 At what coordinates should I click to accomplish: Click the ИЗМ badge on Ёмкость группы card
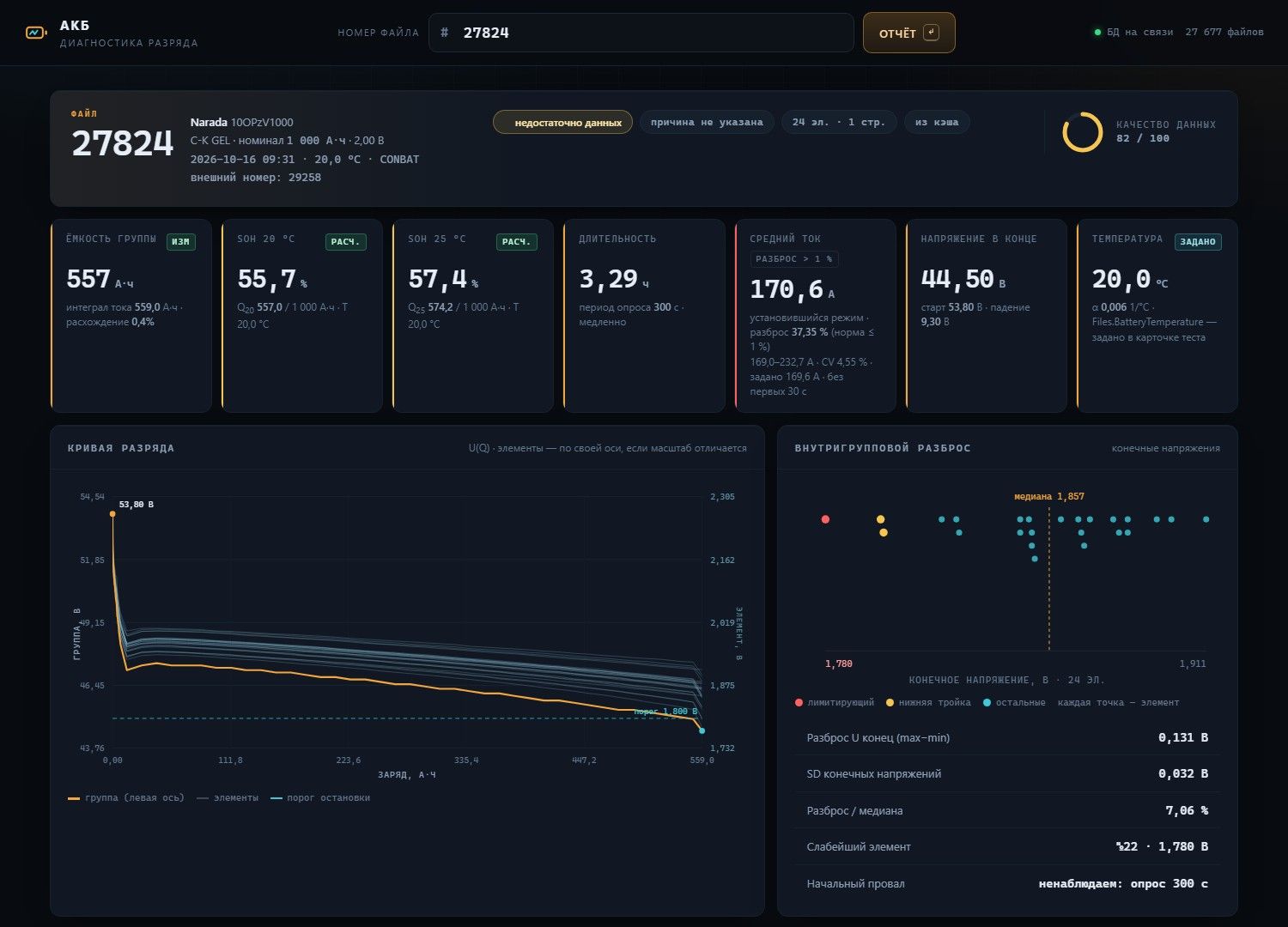point(180,242)
